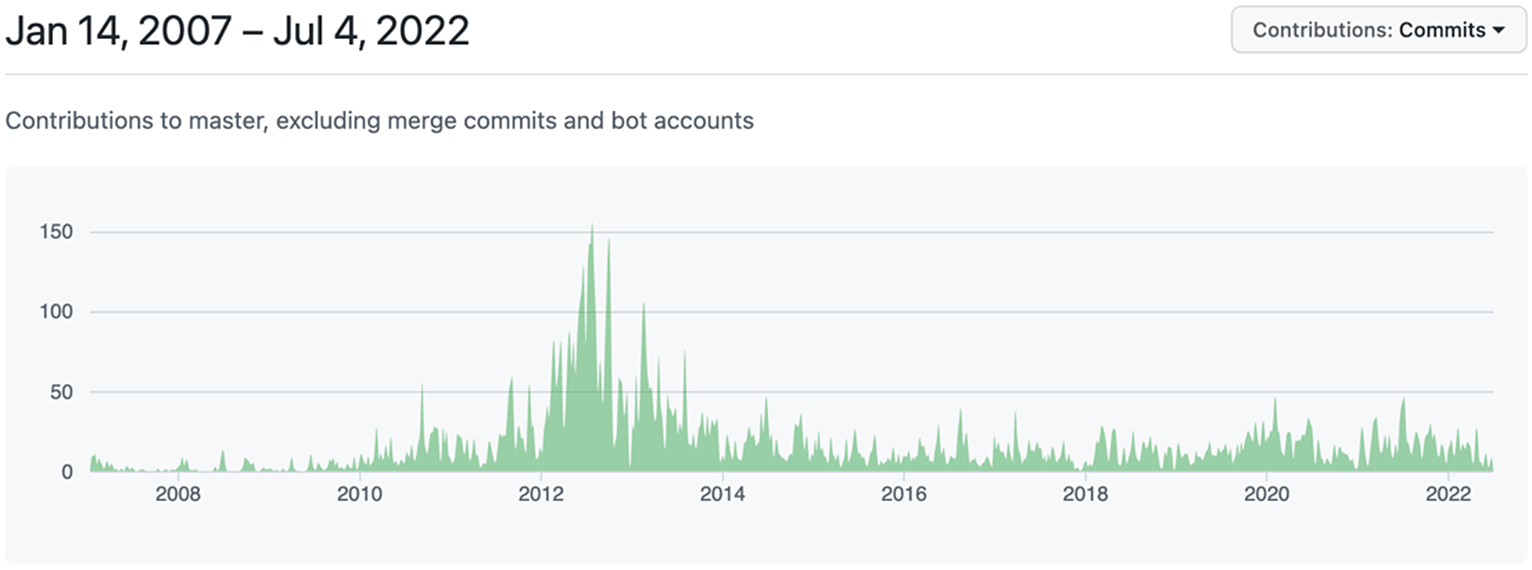Click the 2008 label on the x-axis
Image resolution: width=1532 pixels, height=570 pixels.
pos(178,495)
